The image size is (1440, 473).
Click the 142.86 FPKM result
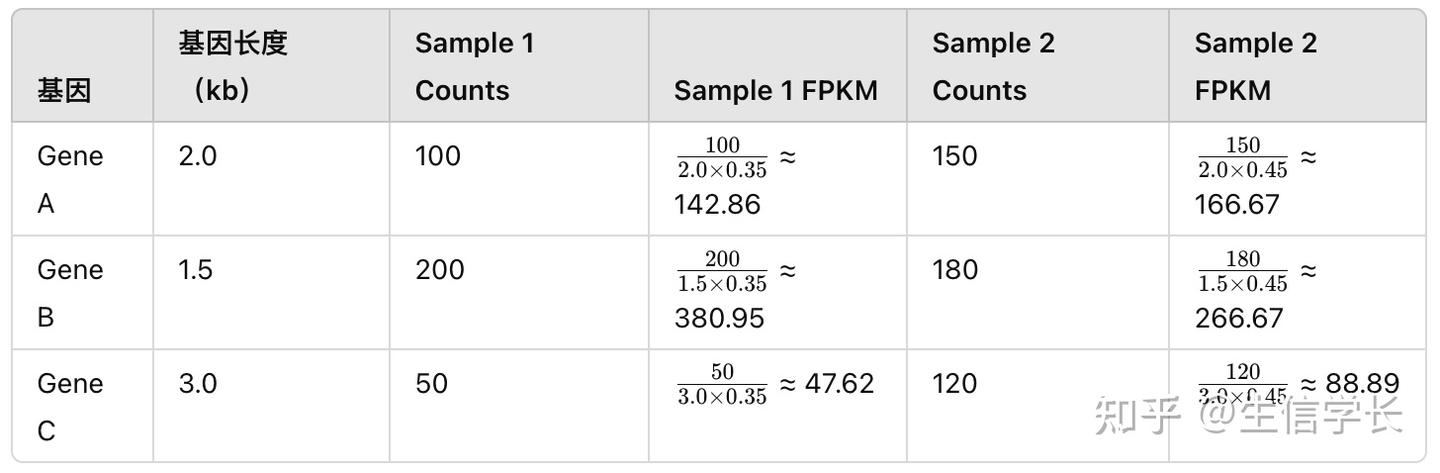pos(717,204)
